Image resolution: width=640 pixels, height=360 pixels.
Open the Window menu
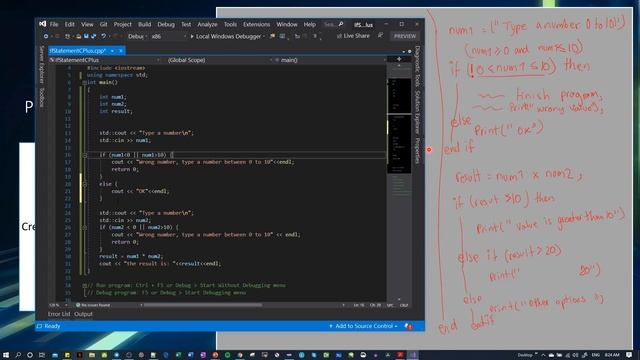click(287, 24)
